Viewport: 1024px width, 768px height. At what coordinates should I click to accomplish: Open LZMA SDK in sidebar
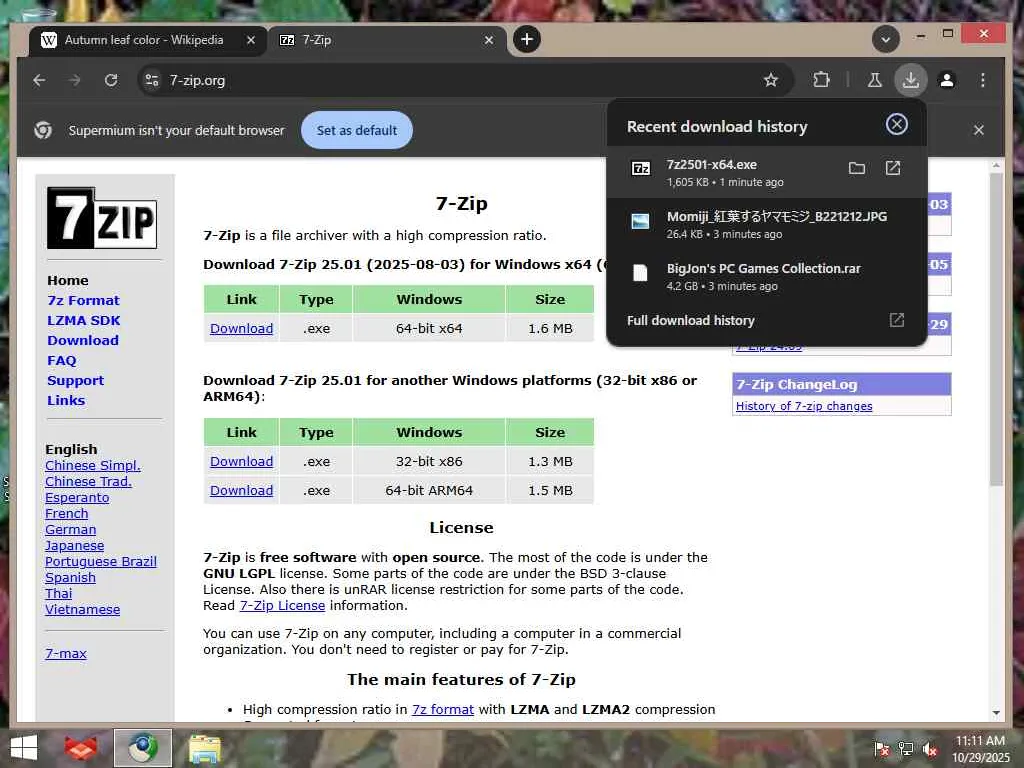pos(84,321)
